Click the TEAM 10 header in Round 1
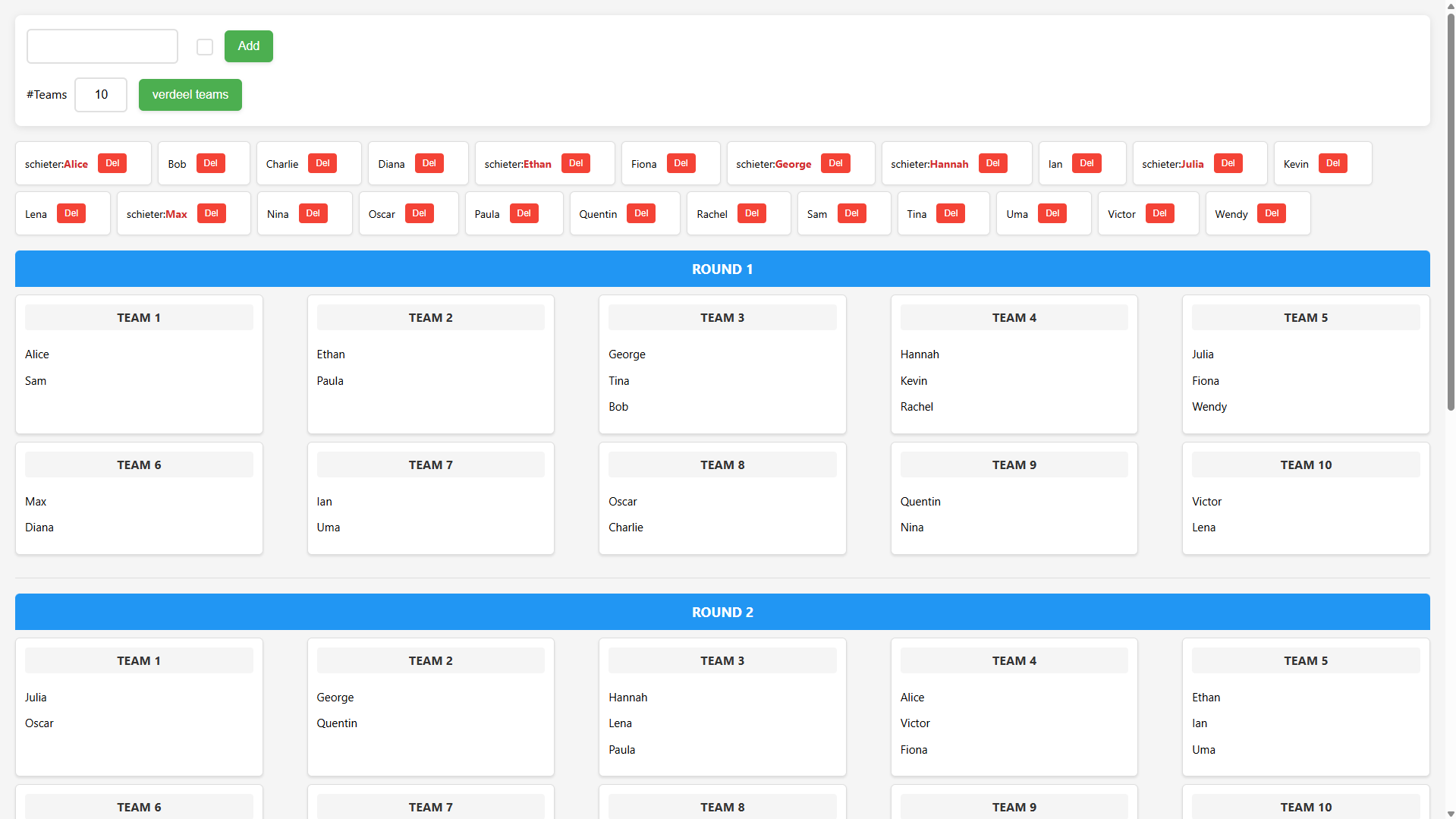Viewport: 1456px width, 819px height. pos(1306,465)
